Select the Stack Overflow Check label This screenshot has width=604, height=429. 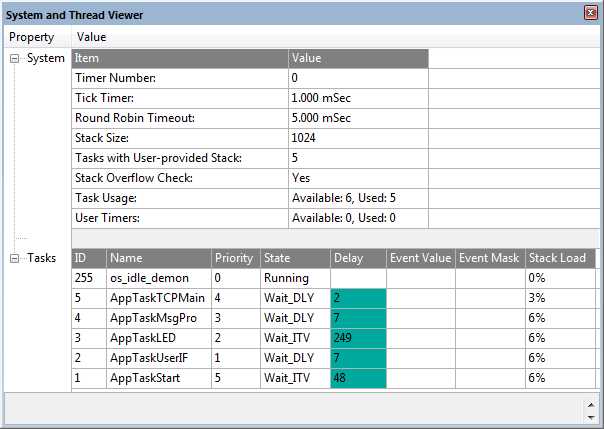134,178
